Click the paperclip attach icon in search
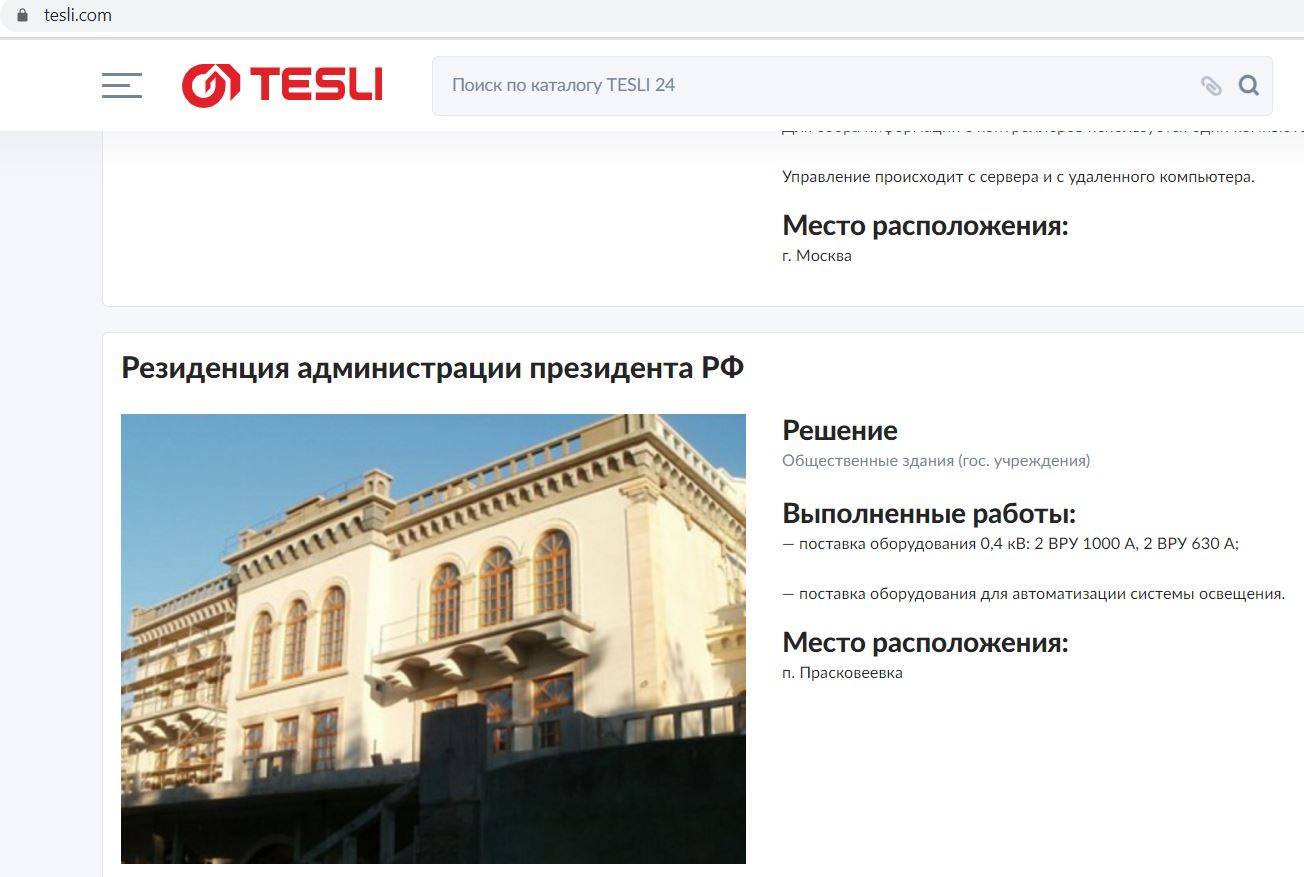The image size is (1304, 877). coord(1211,86)
